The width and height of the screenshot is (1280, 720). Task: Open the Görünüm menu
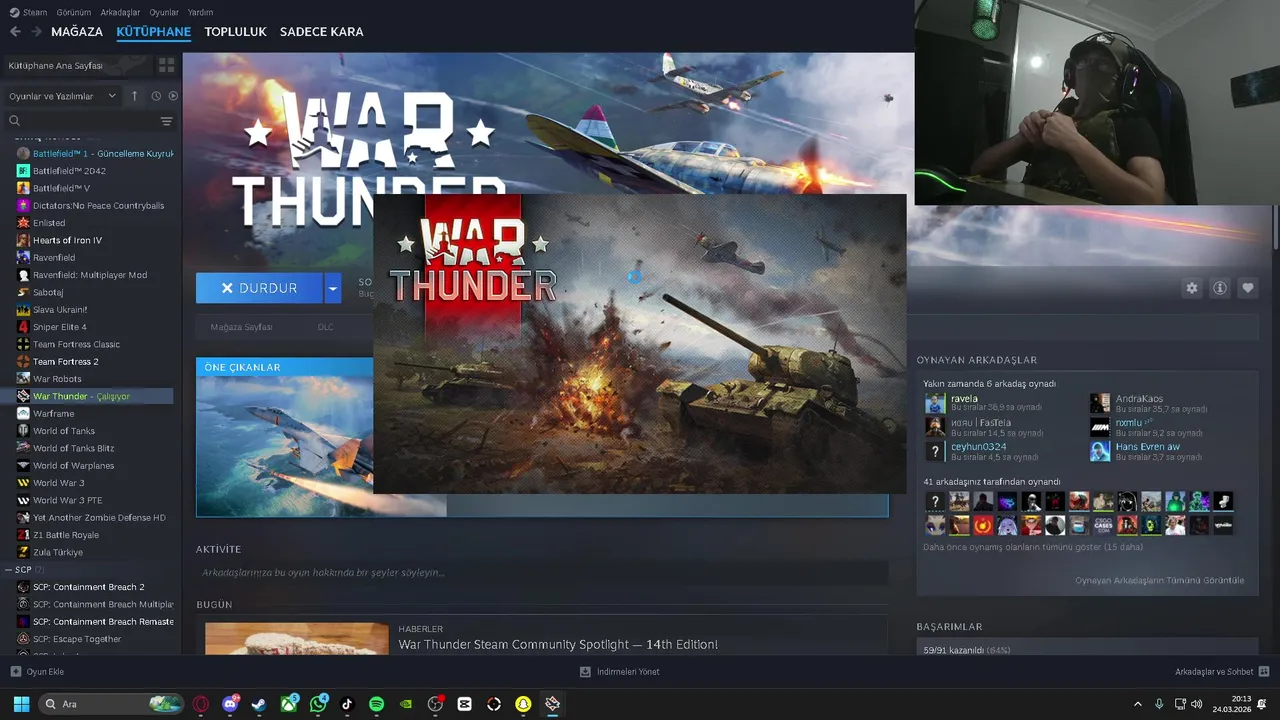[x=74, y=12]
